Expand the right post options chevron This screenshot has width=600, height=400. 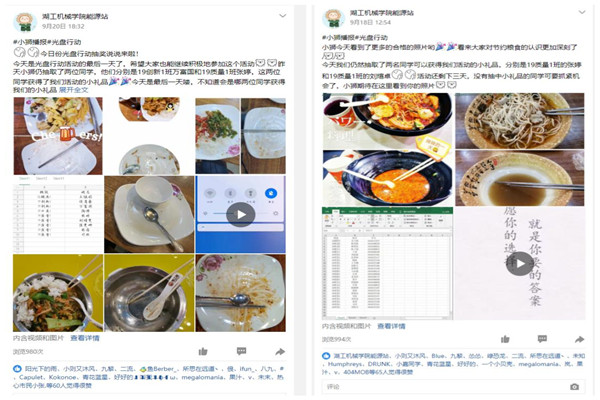(x=582, y=12)
